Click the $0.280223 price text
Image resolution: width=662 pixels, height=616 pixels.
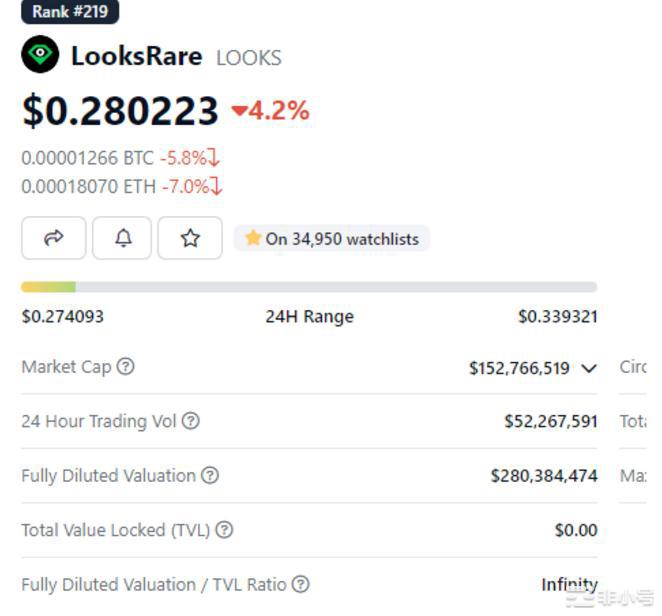[x=120, y=111]
